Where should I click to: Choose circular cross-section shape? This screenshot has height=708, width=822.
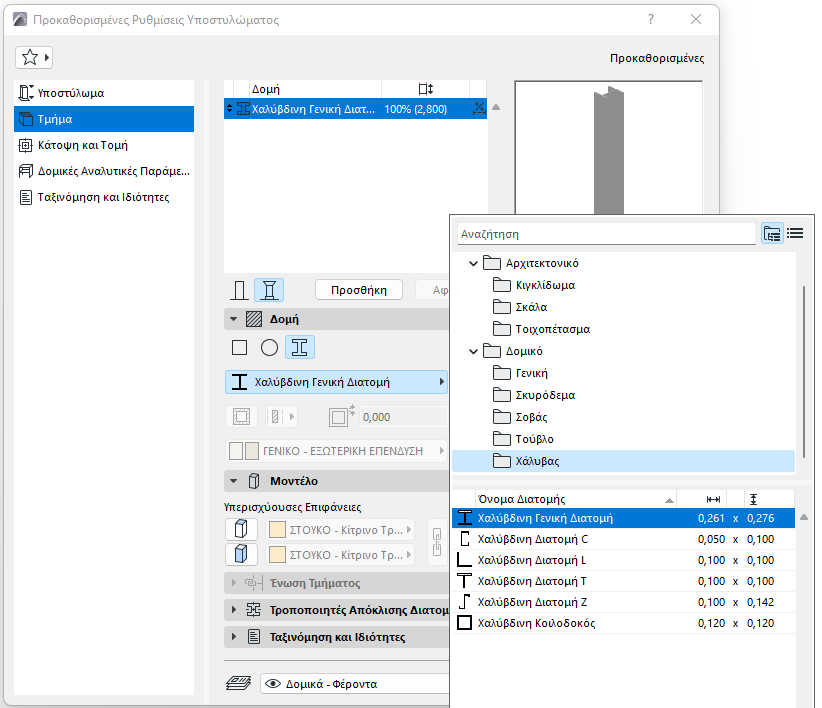[269, 347]
